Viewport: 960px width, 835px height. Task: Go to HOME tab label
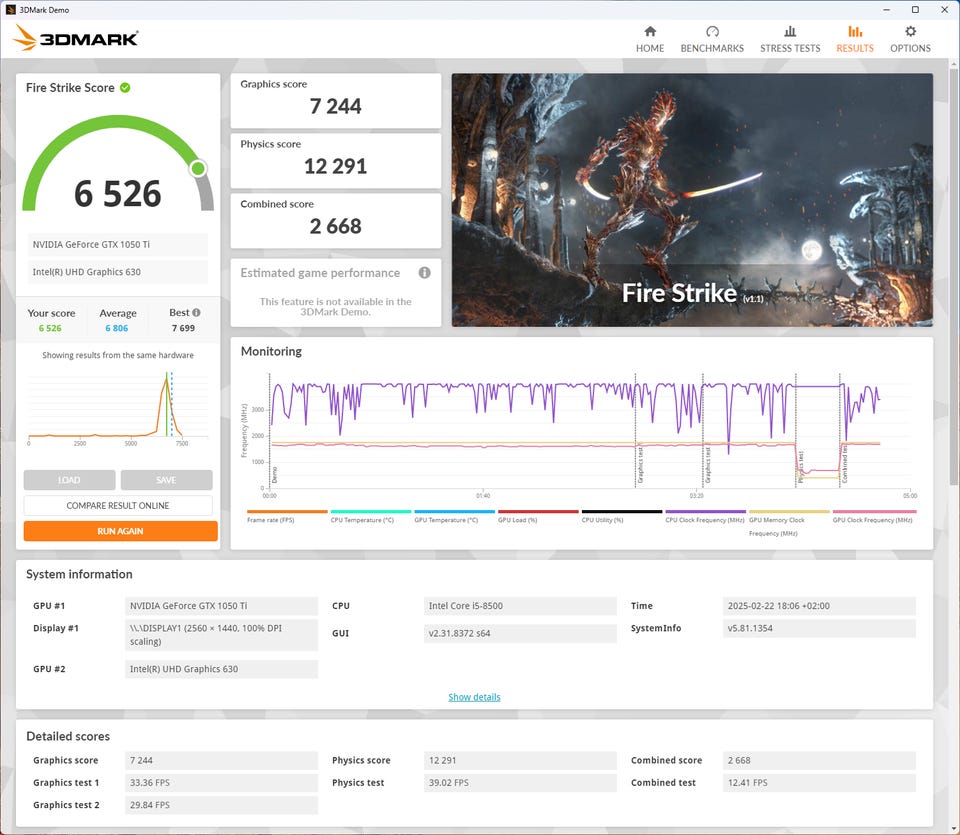tap(650, 48)
